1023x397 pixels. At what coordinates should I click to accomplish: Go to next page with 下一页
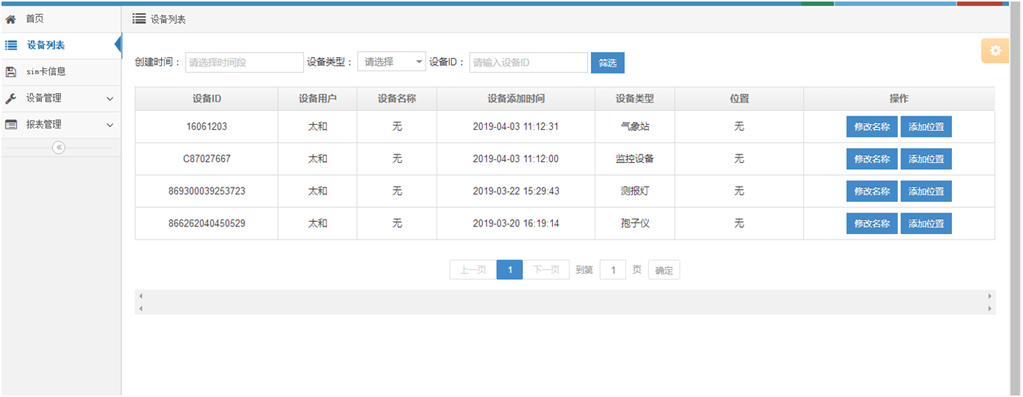546,270
